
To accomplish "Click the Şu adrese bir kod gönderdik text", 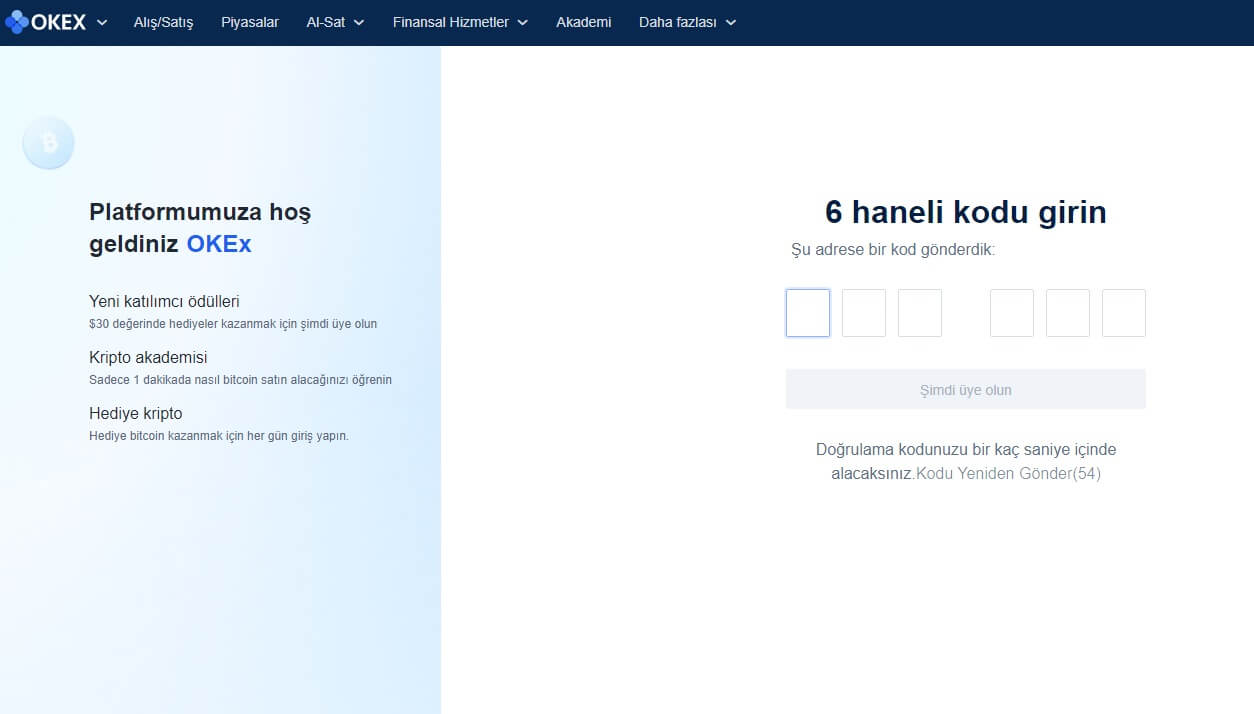I will point(893,250).
